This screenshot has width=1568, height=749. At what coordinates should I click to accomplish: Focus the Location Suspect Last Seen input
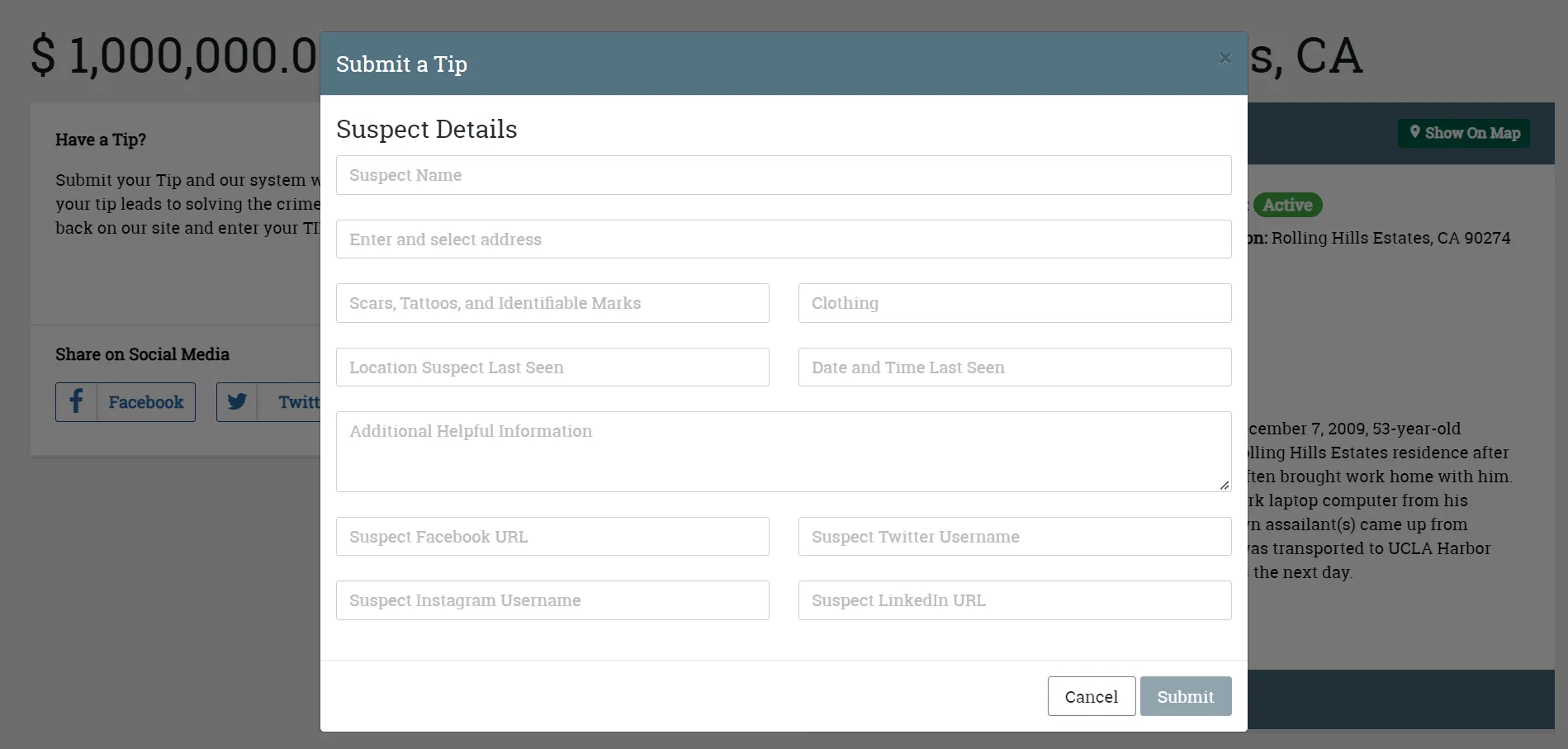click(552, 367)
